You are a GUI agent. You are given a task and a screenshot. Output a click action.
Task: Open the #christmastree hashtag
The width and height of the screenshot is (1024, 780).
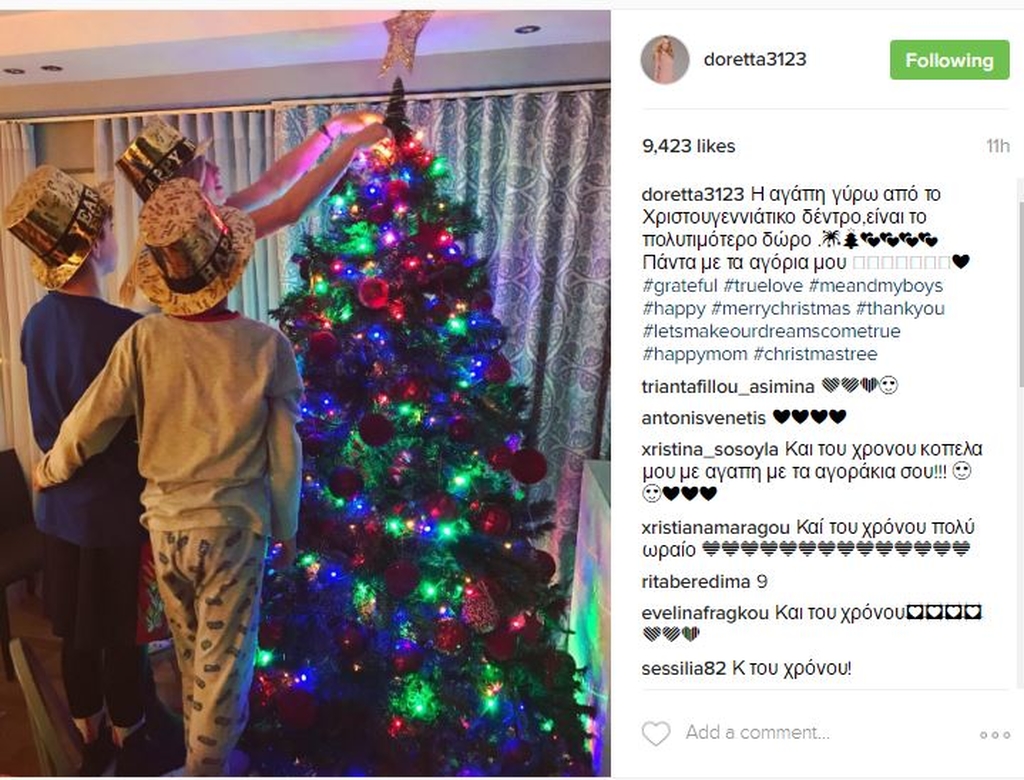(x=815, y=354)
